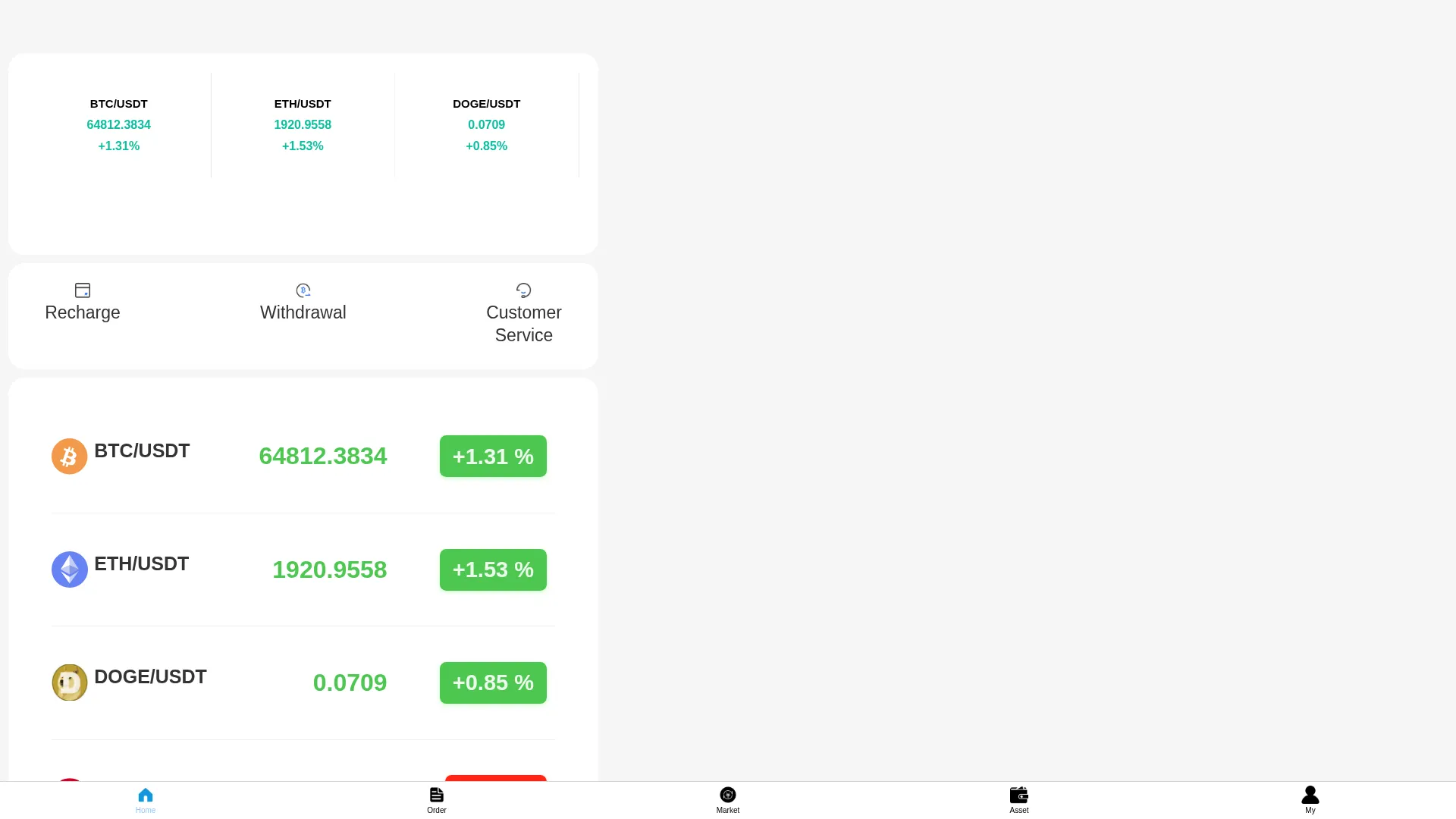Open BTC/USDT ticker card at top

pos(119,125)
